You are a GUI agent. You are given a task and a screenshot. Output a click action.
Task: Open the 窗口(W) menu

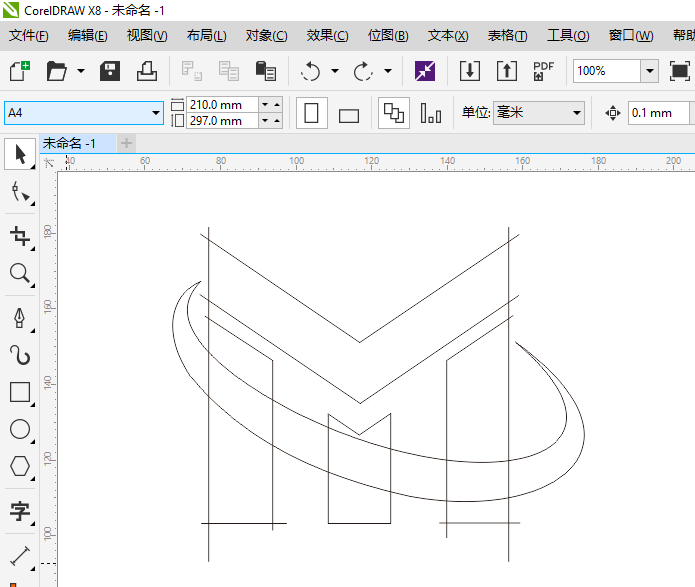click(x=631, y=35)
